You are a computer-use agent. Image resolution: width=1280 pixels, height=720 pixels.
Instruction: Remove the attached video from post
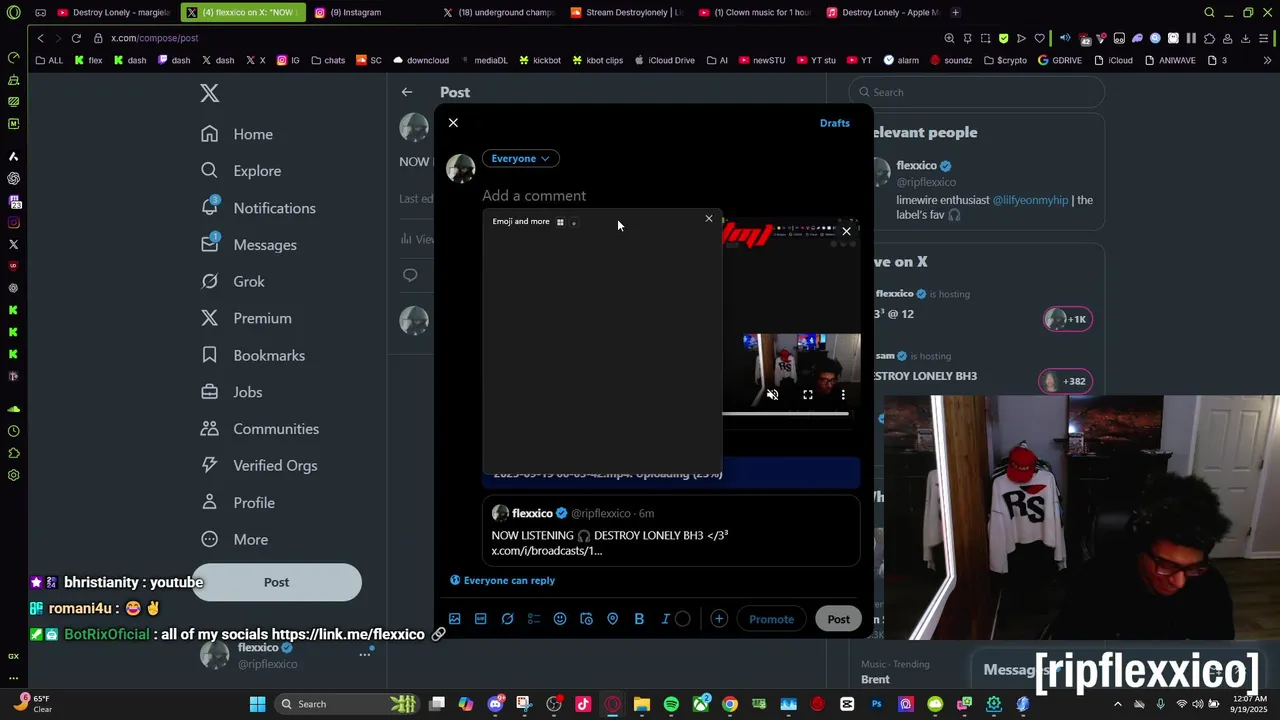846,231
